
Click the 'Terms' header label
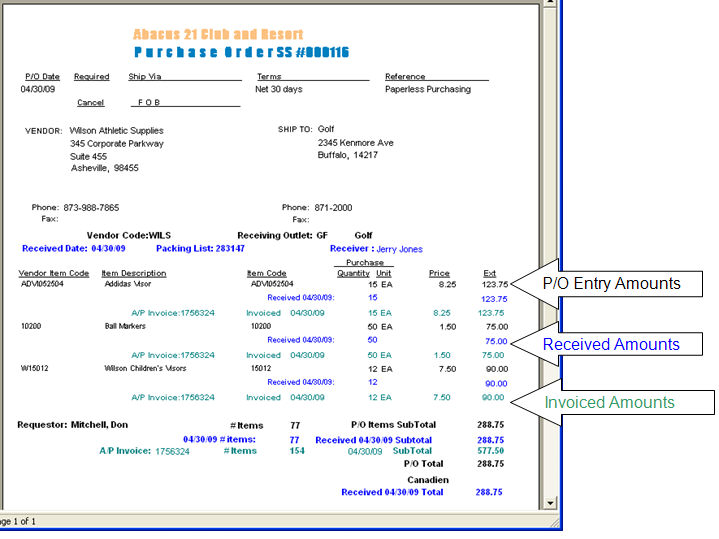[x=269, y=77]
